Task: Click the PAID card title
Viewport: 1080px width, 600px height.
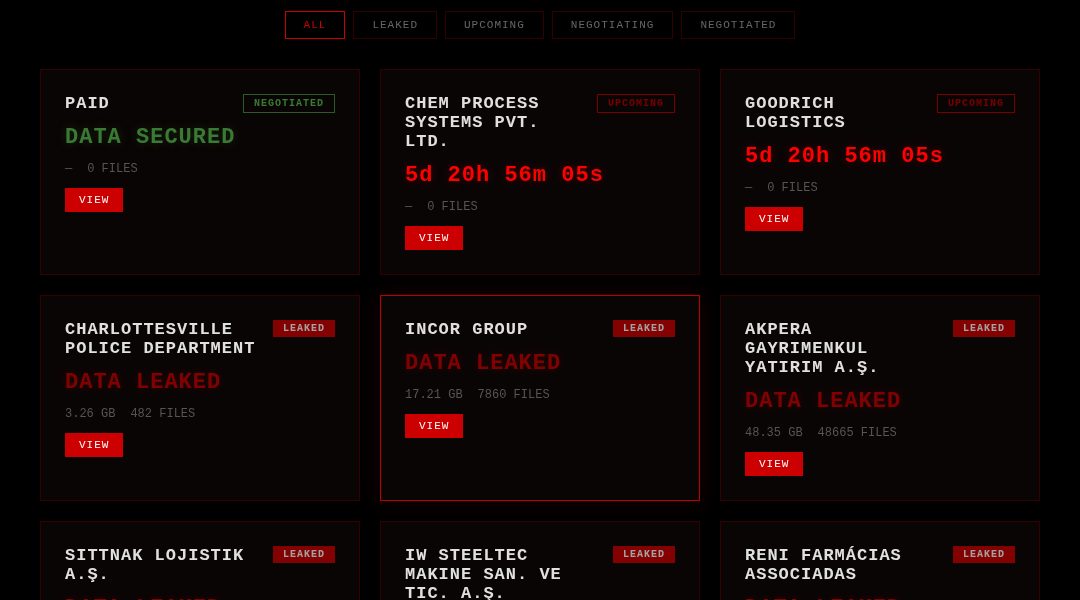Action: pos(87,103)
